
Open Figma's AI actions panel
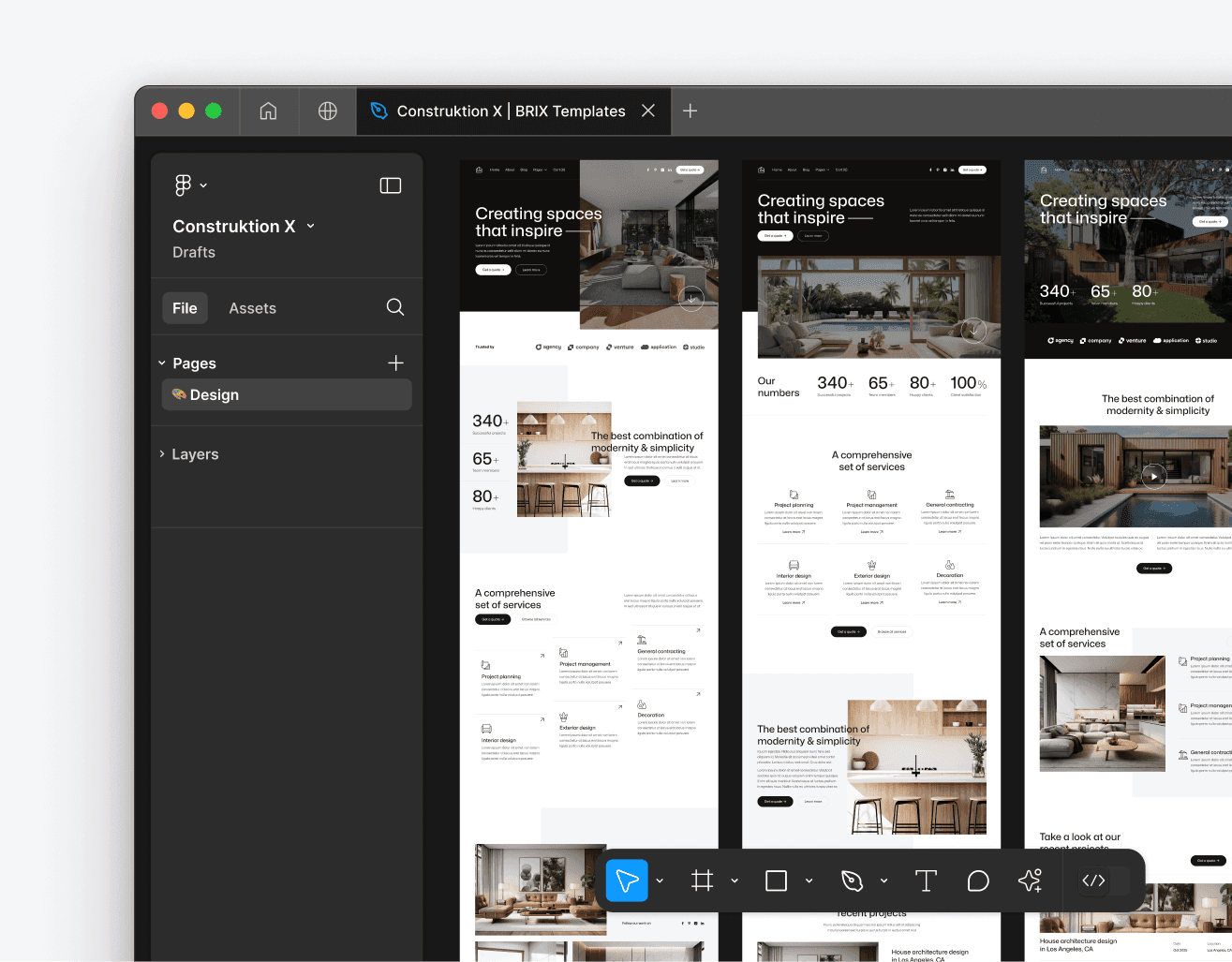pos(1031,881)
